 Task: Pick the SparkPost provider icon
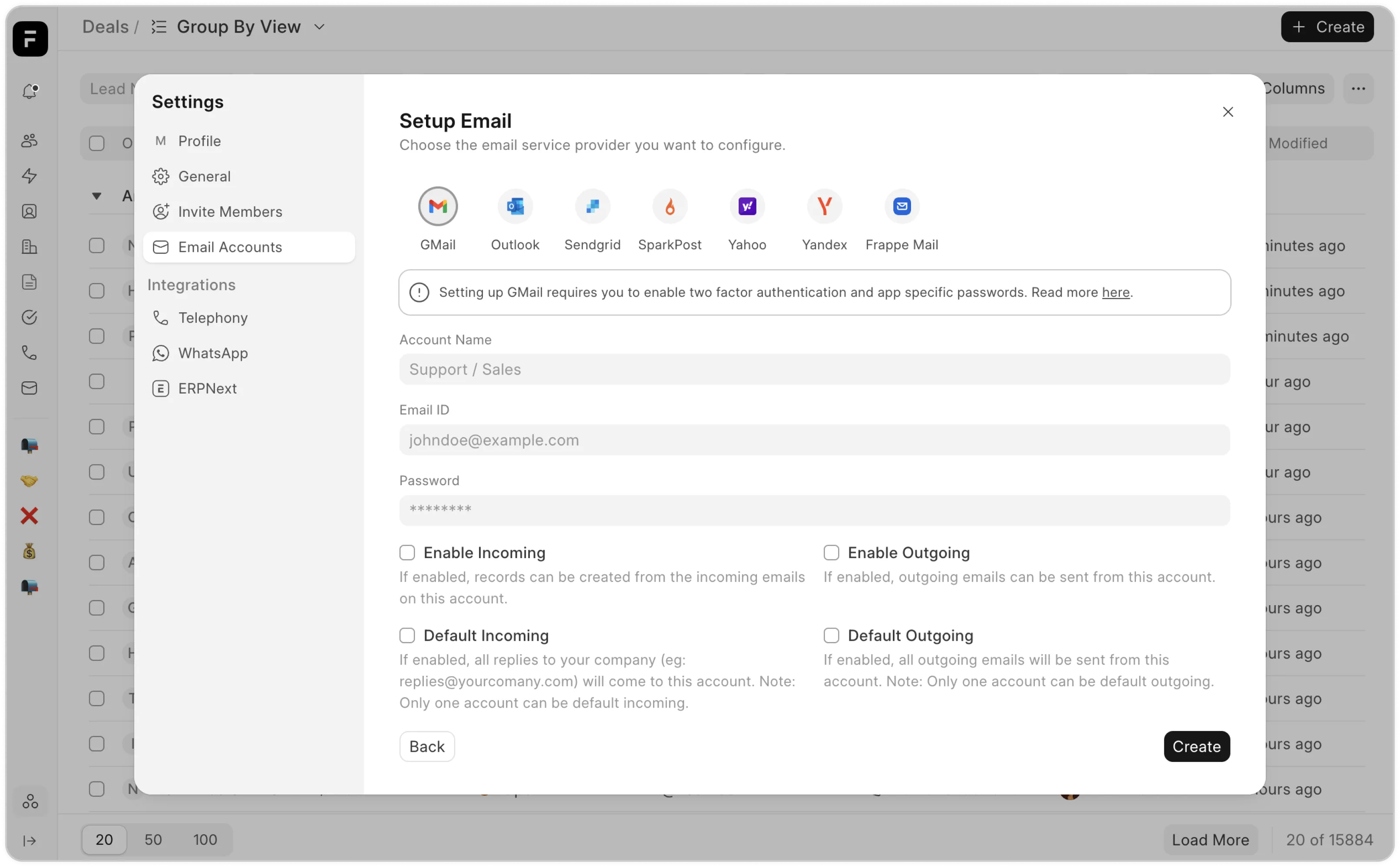coord(669,206)
